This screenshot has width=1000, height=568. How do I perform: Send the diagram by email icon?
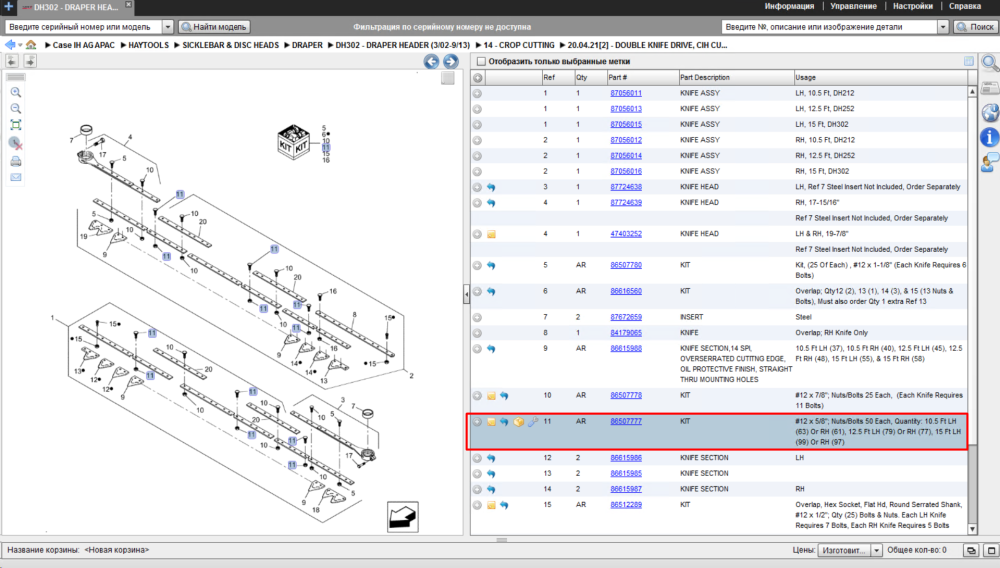click(16, 177)
